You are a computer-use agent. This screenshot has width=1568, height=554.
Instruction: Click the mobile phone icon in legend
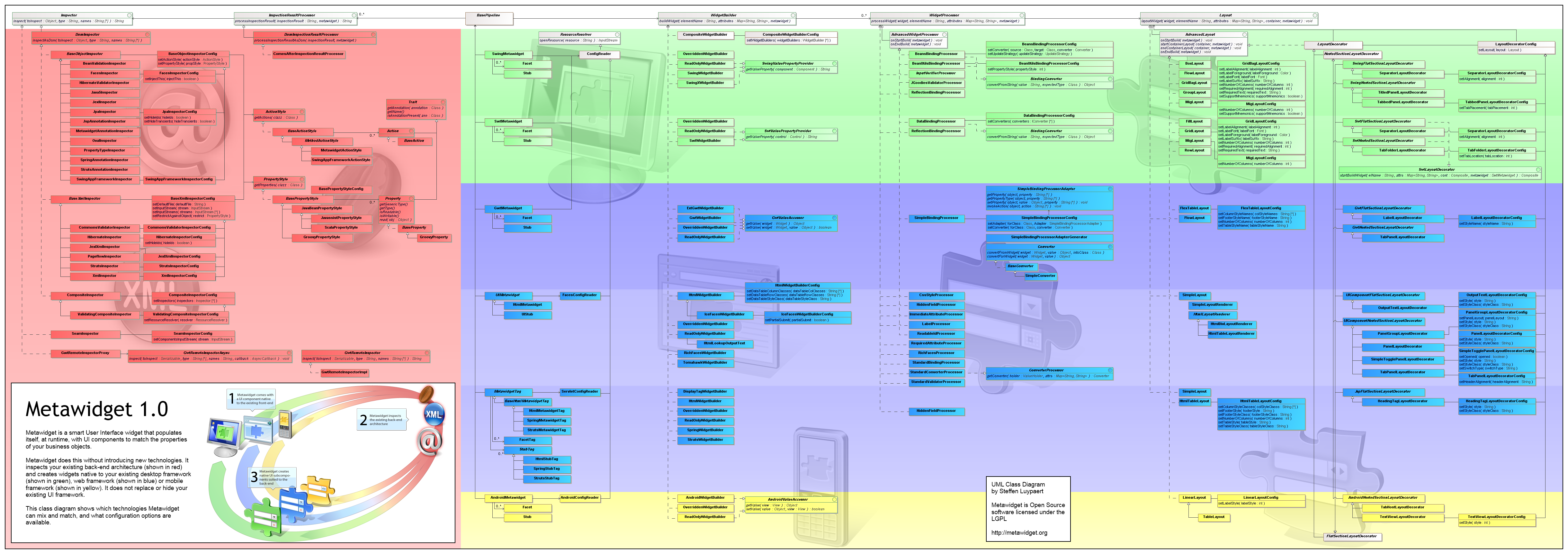[285, 424]
